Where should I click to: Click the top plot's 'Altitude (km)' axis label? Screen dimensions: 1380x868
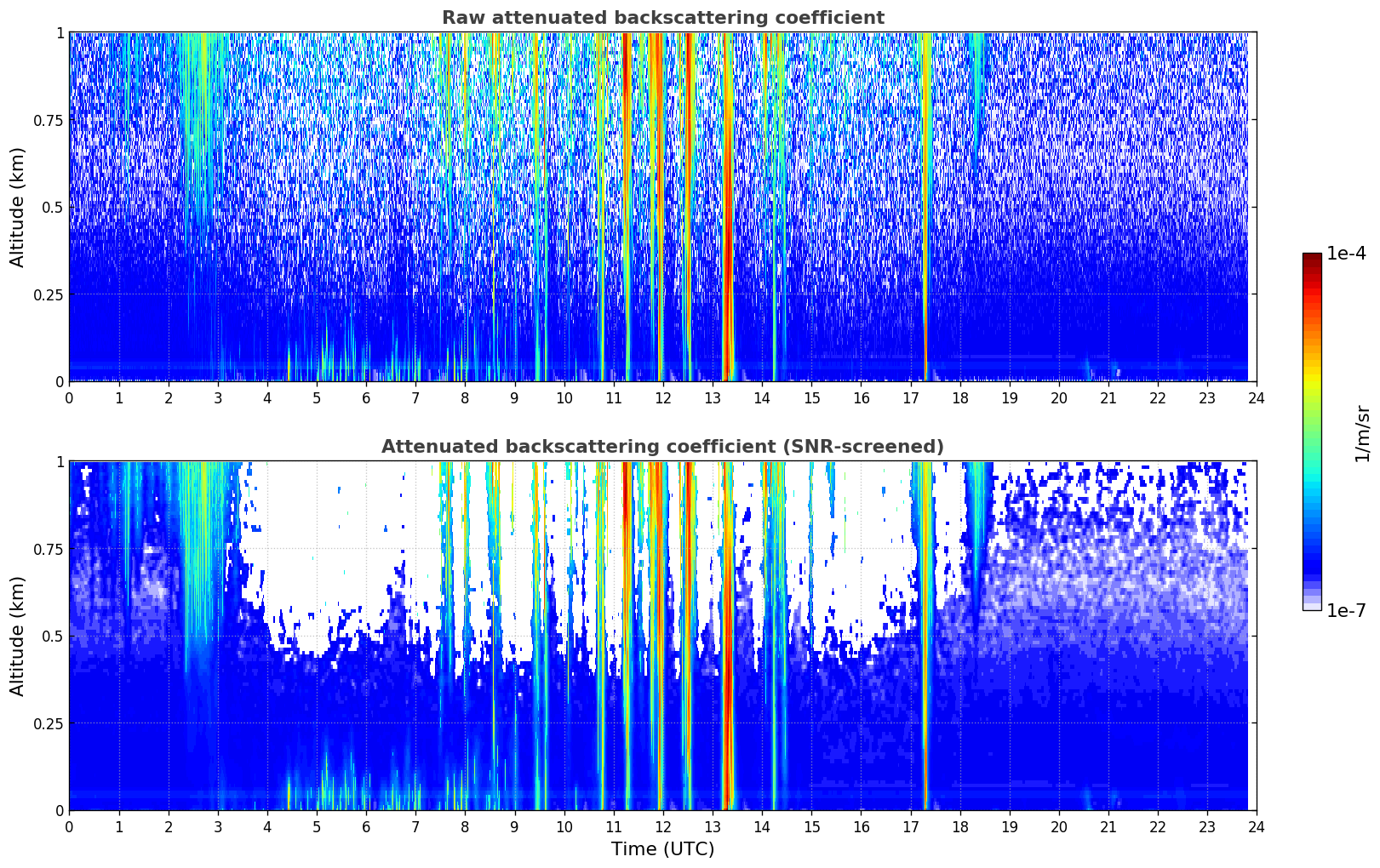(x=18, y=207)
